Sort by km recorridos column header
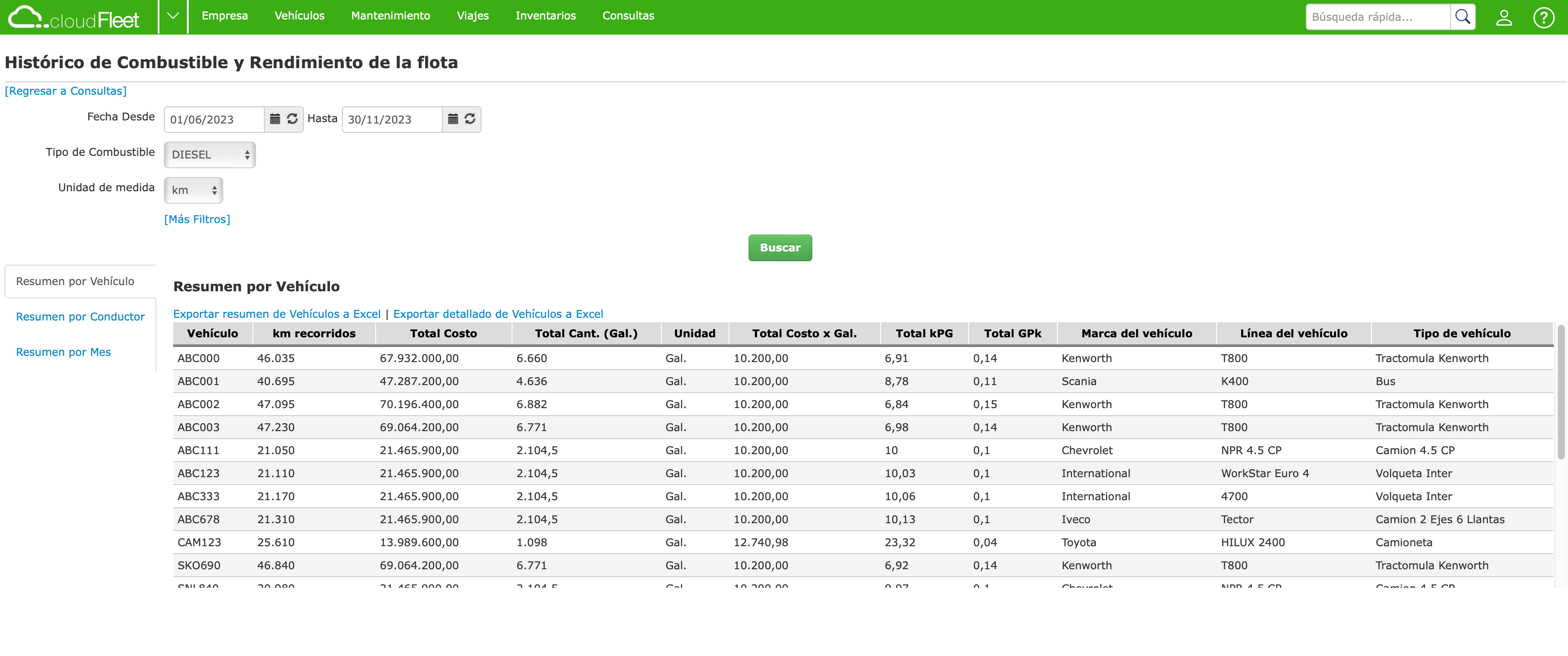Viewport: 1568px width, 656px height. [314, 333]
